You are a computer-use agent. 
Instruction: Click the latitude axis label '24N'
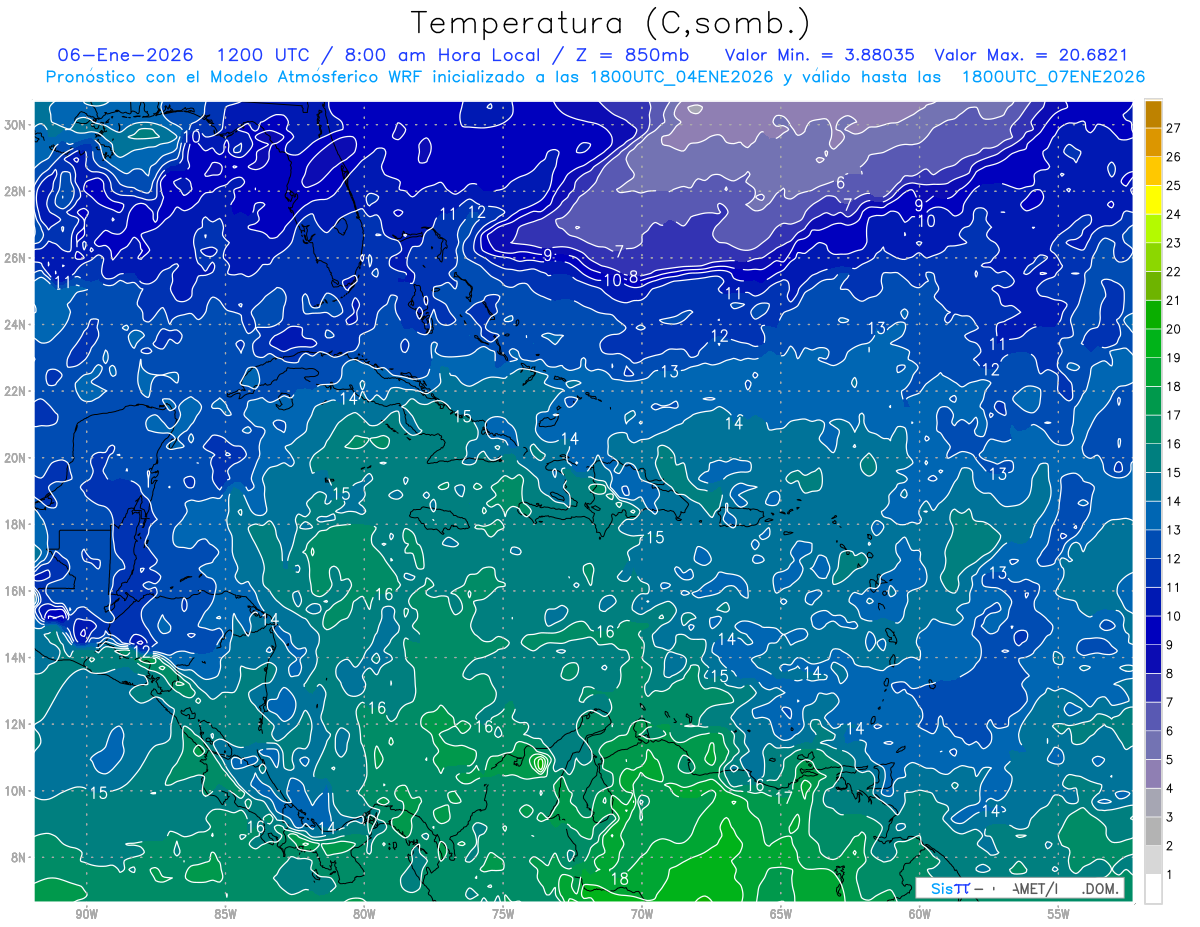[15, 325]
